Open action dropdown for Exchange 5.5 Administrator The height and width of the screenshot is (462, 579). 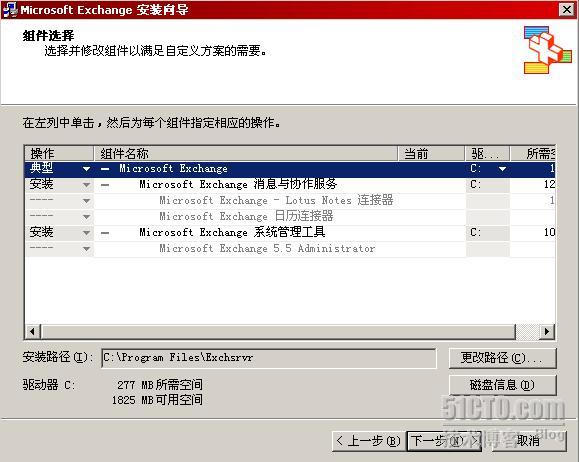tap(86, 249)
